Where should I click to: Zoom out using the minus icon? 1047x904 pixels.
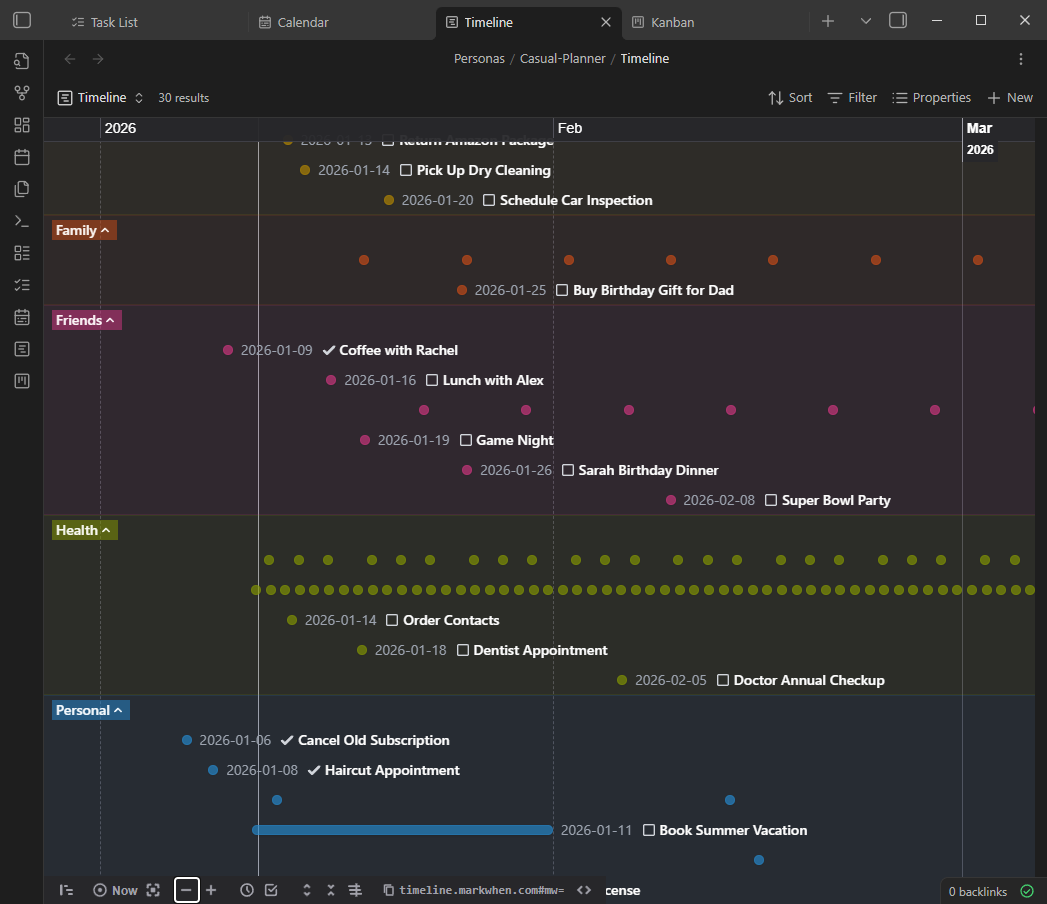point(186,890)
